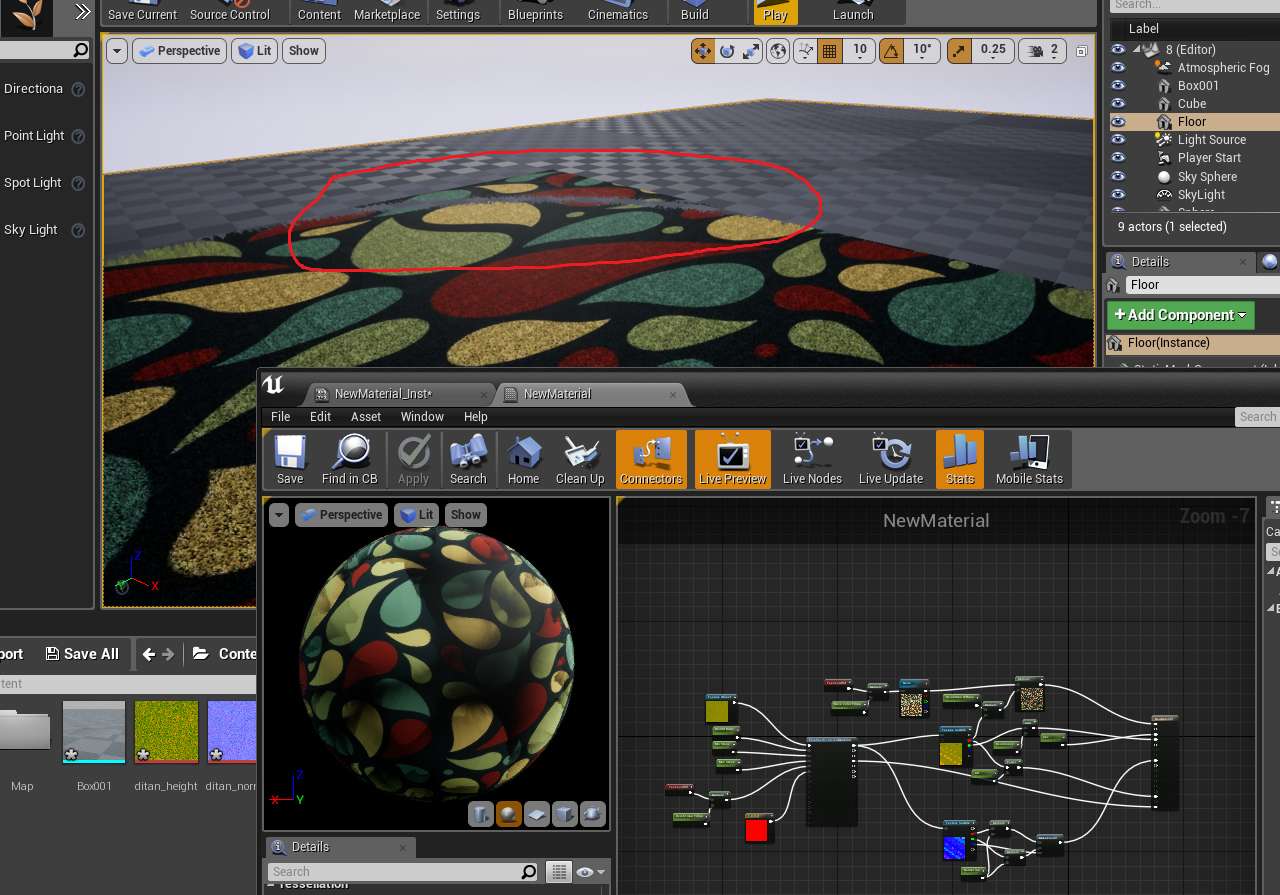Click Show button in main viewport
Screen dimensions: 1280x895
pos(304,51)
